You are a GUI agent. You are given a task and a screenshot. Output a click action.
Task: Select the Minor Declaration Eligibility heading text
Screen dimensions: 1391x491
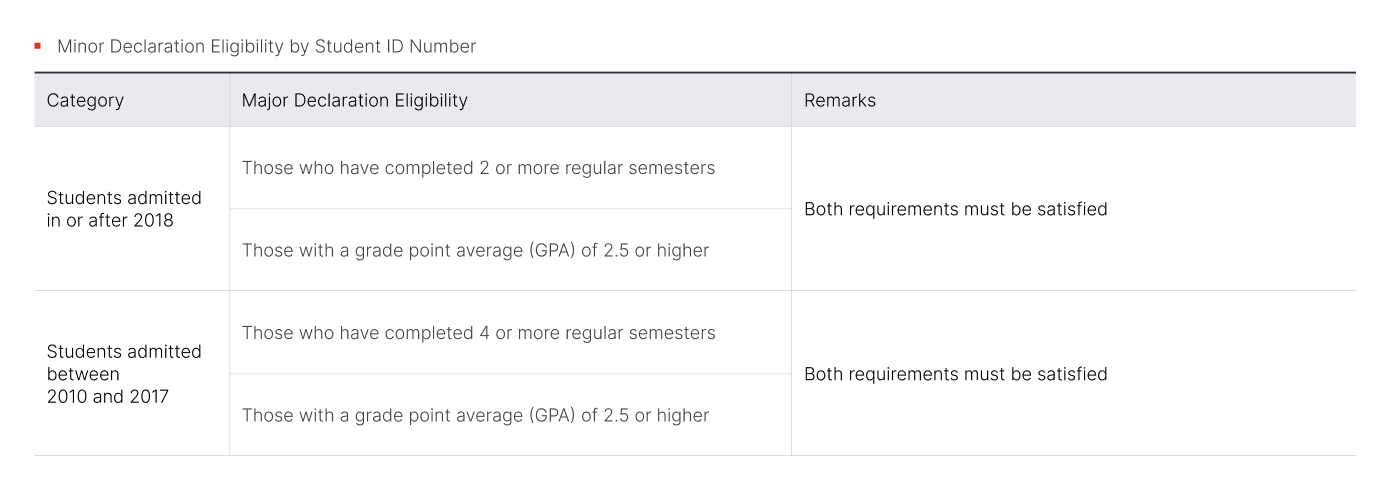[266, 46]
